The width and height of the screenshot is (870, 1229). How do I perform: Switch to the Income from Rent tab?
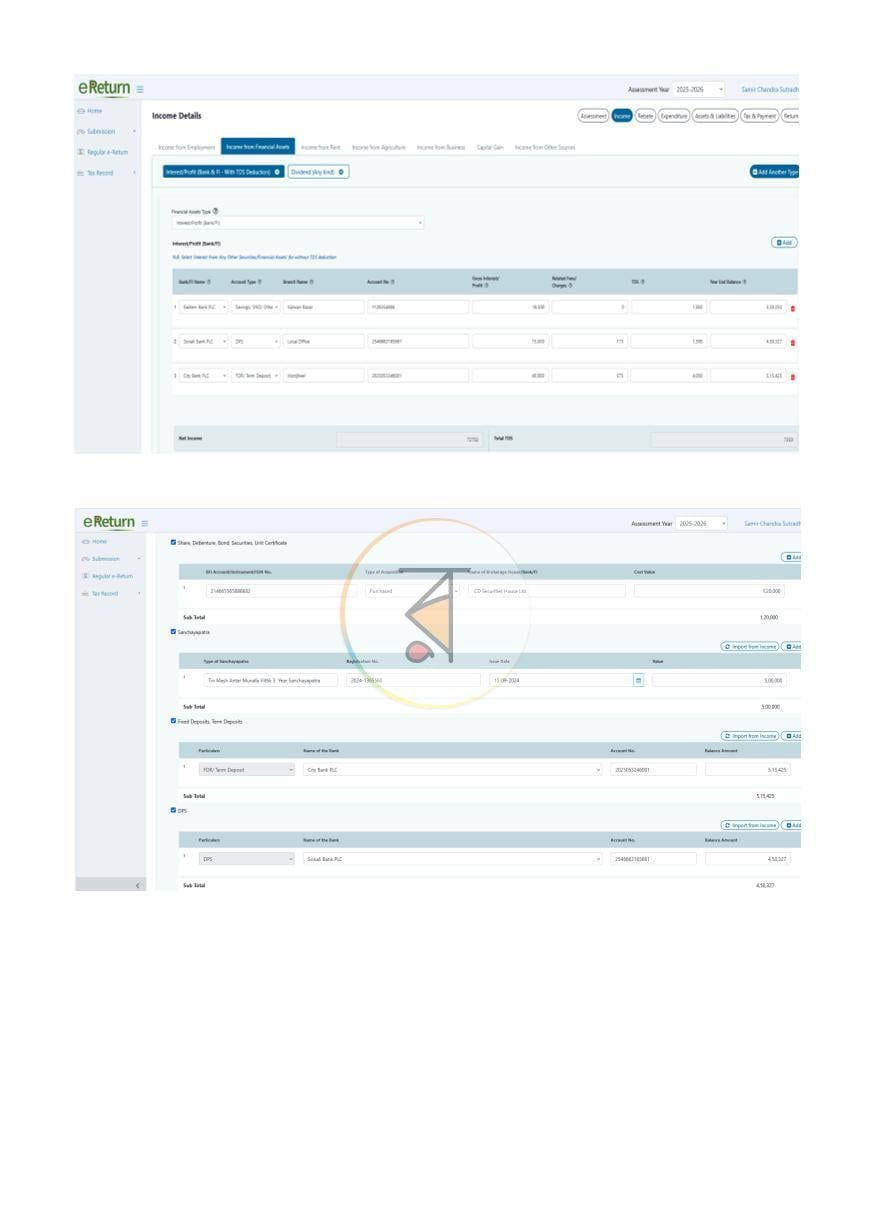coord(321,148)
